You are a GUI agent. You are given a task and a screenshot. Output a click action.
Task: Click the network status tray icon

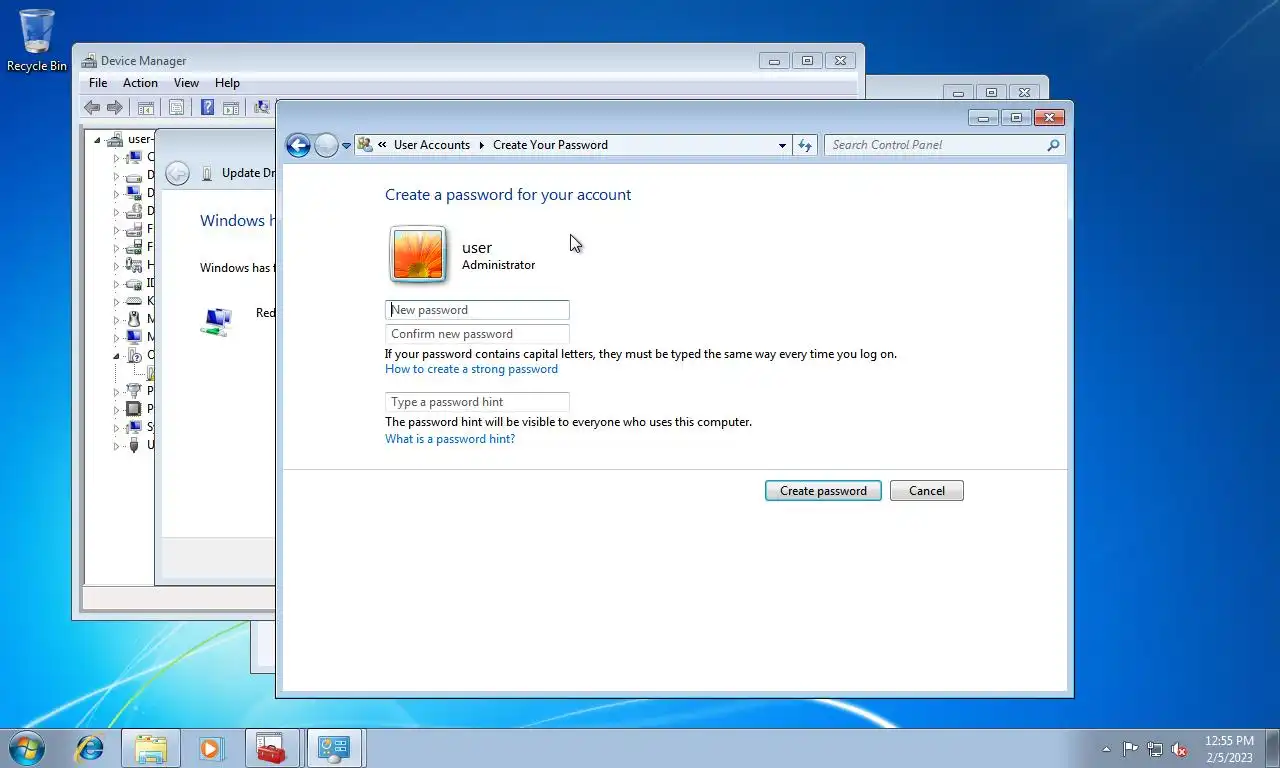pyautogui.click(x=1155, y=749)
